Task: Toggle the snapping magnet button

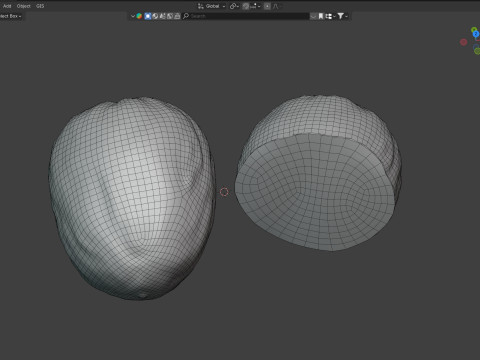Action: 246,6
